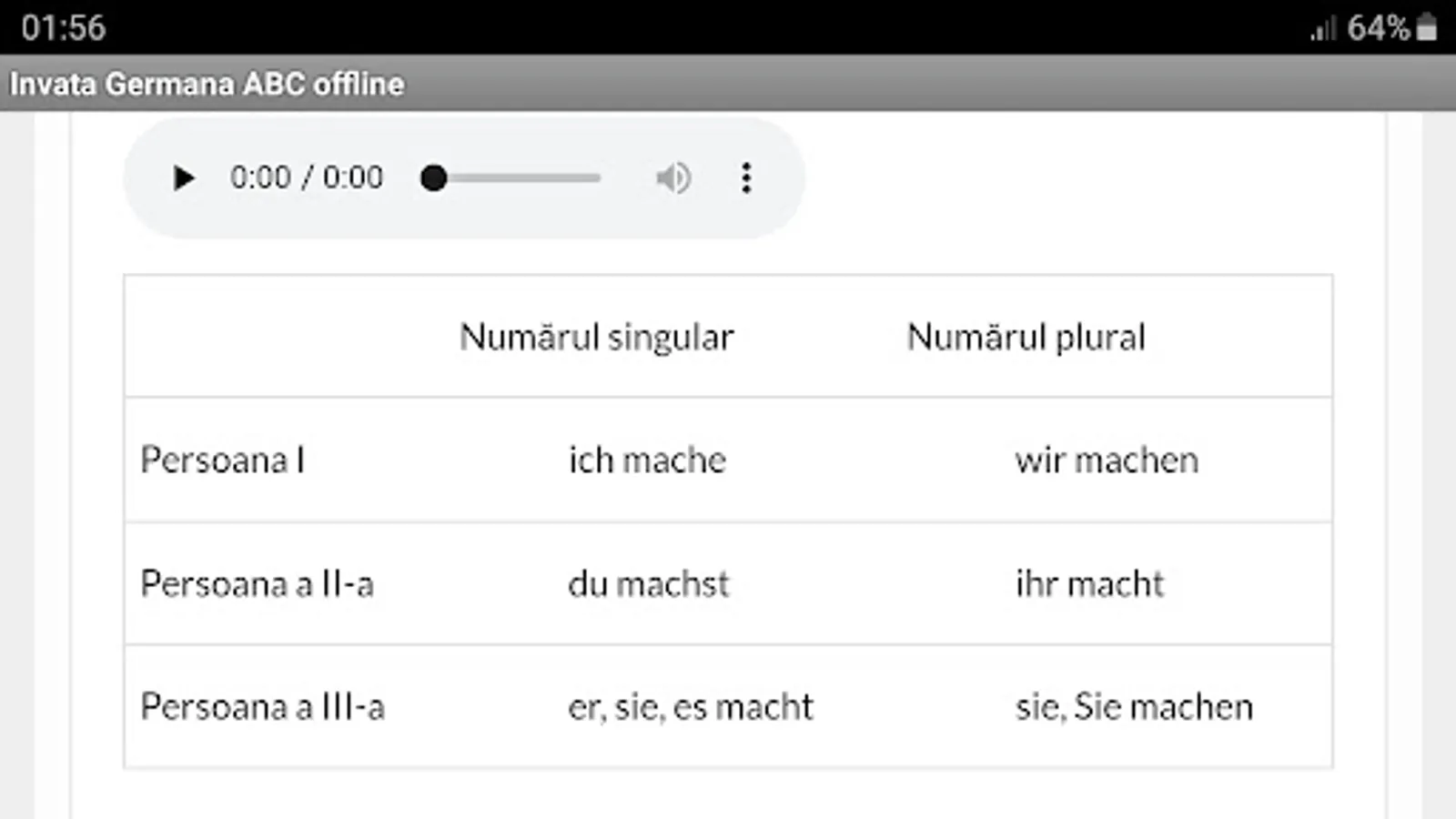Tap the "sie, Sie machen" cell
This screenshot has width=1456, height=819.
pos(1134,707)
